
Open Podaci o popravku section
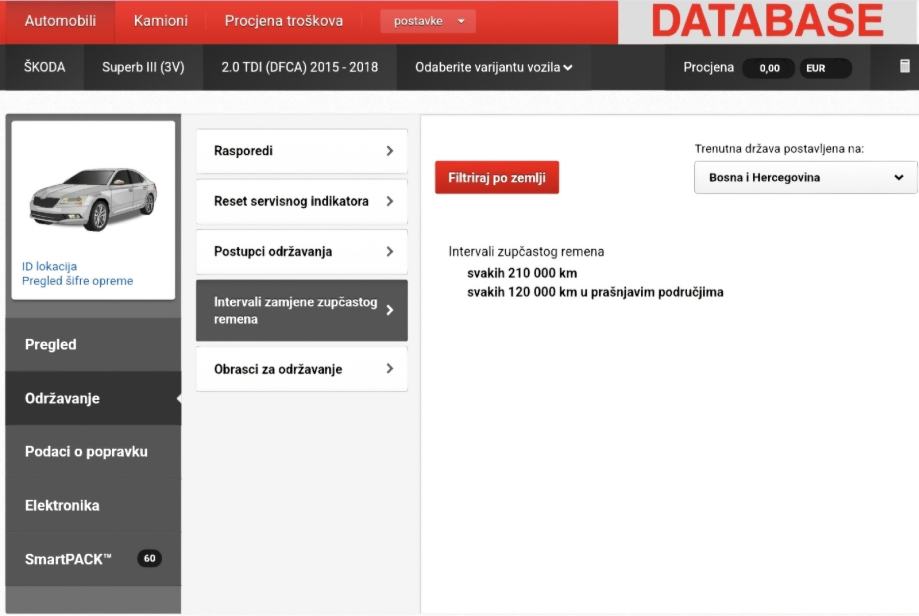[93, 452]
